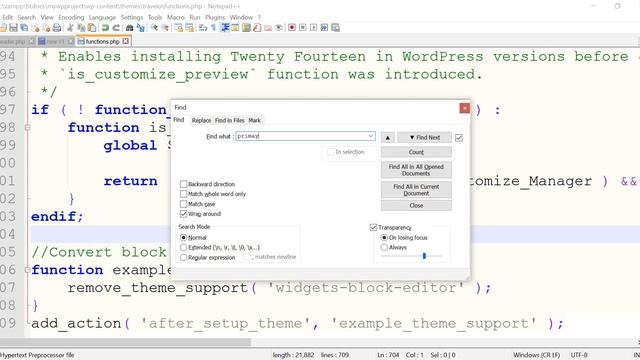Click the Copy toolbar icon
Screen dimensions: 640x360
tap(81, 28)
